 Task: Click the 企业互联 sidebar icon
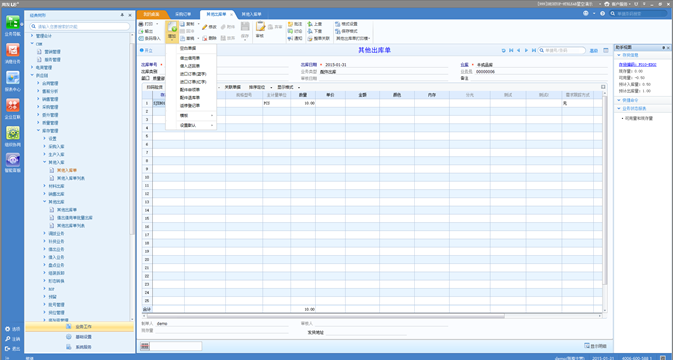point(12,109)
